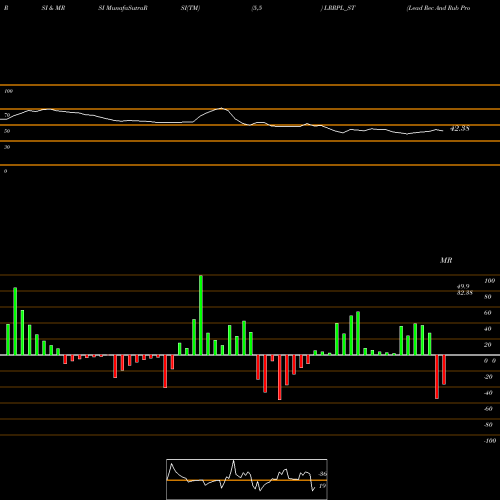Click the 32.38 value in MR panel

tap(465, 293)
